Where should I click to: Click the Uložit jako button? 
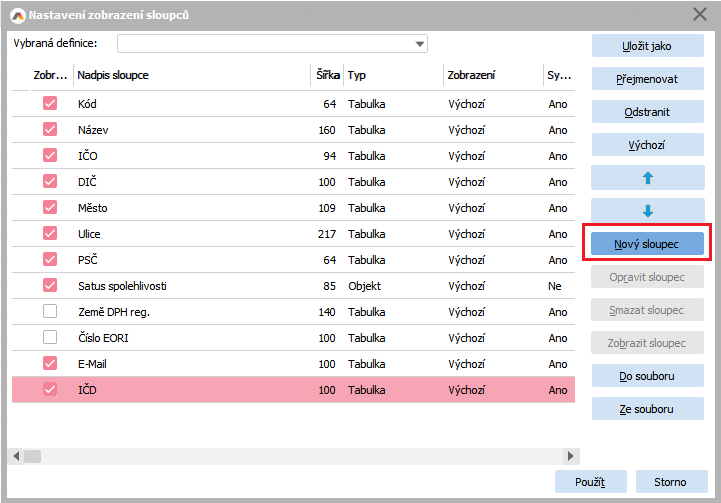(647, 45)
